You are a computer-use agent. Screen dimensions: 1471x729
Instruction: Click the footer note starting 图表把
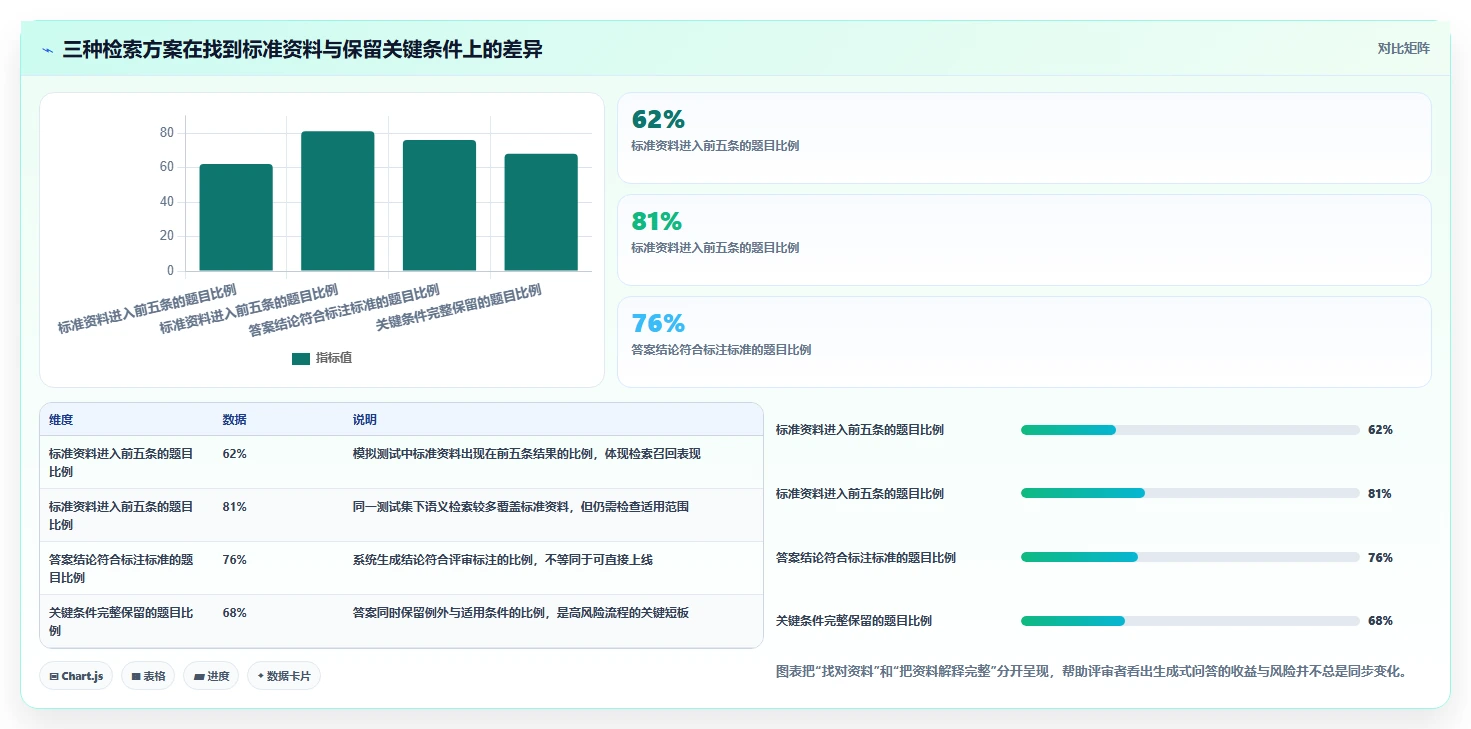1092,672
